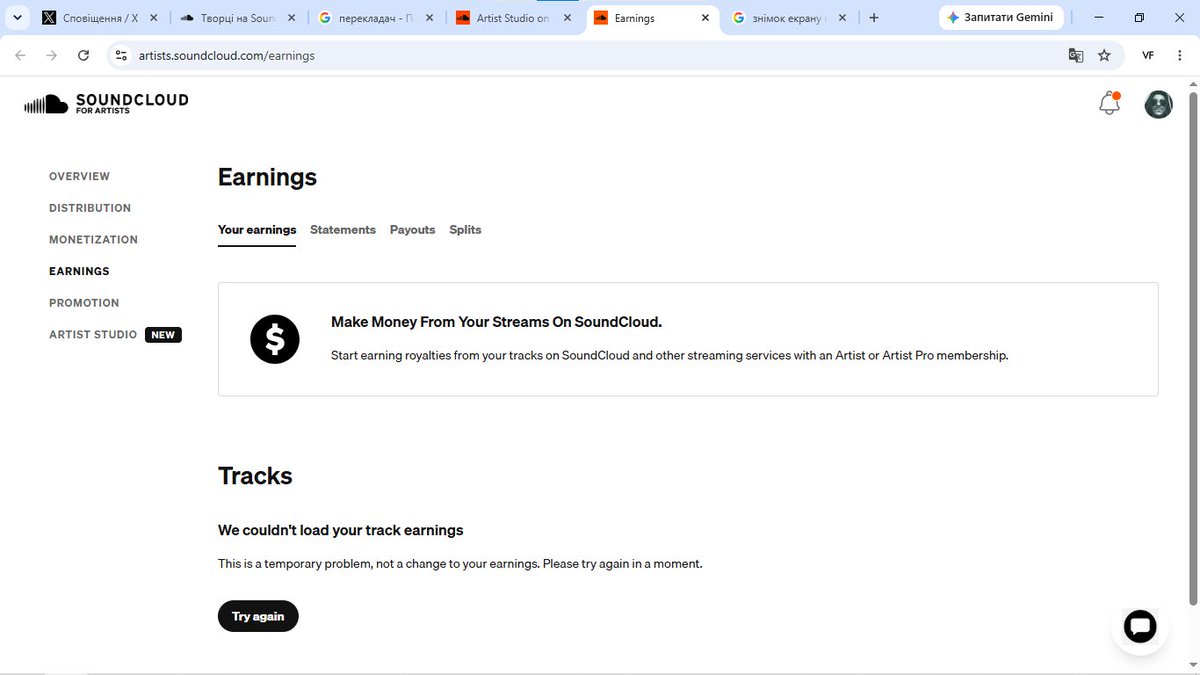Switch to the Payouts tab
Viewport: 1200px width, 675px height.
(x=412, y=230)
